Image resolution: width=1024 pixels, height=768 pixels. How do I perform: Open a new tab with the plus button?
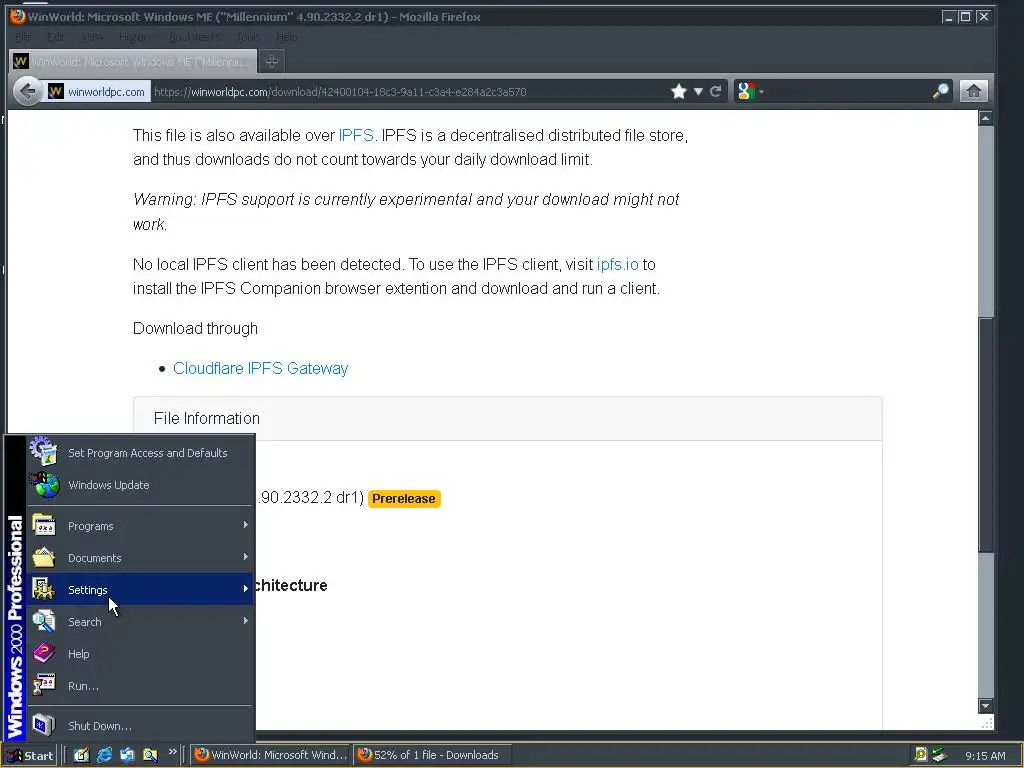pyautogui.click(x=272, y=61)
